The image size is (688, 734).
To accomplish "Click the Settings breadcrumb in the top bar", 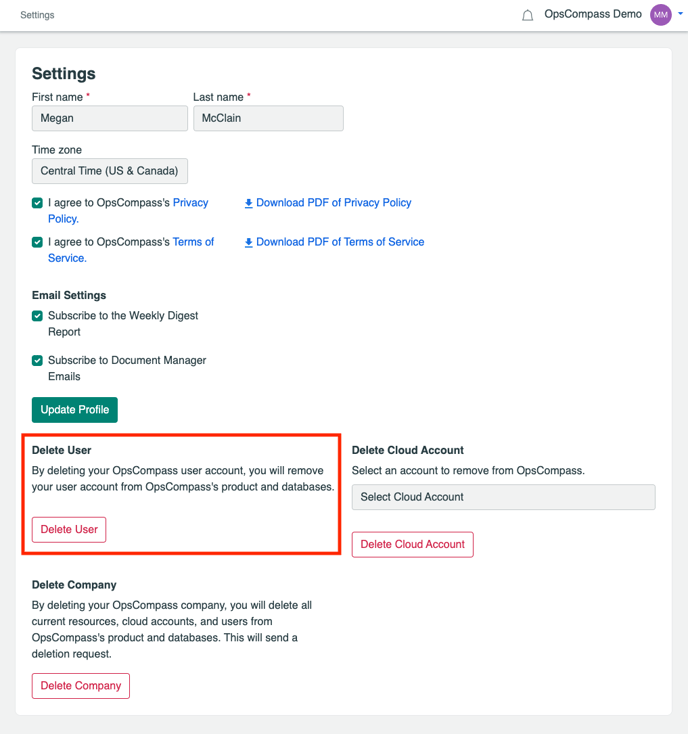I will pos(37,15).
